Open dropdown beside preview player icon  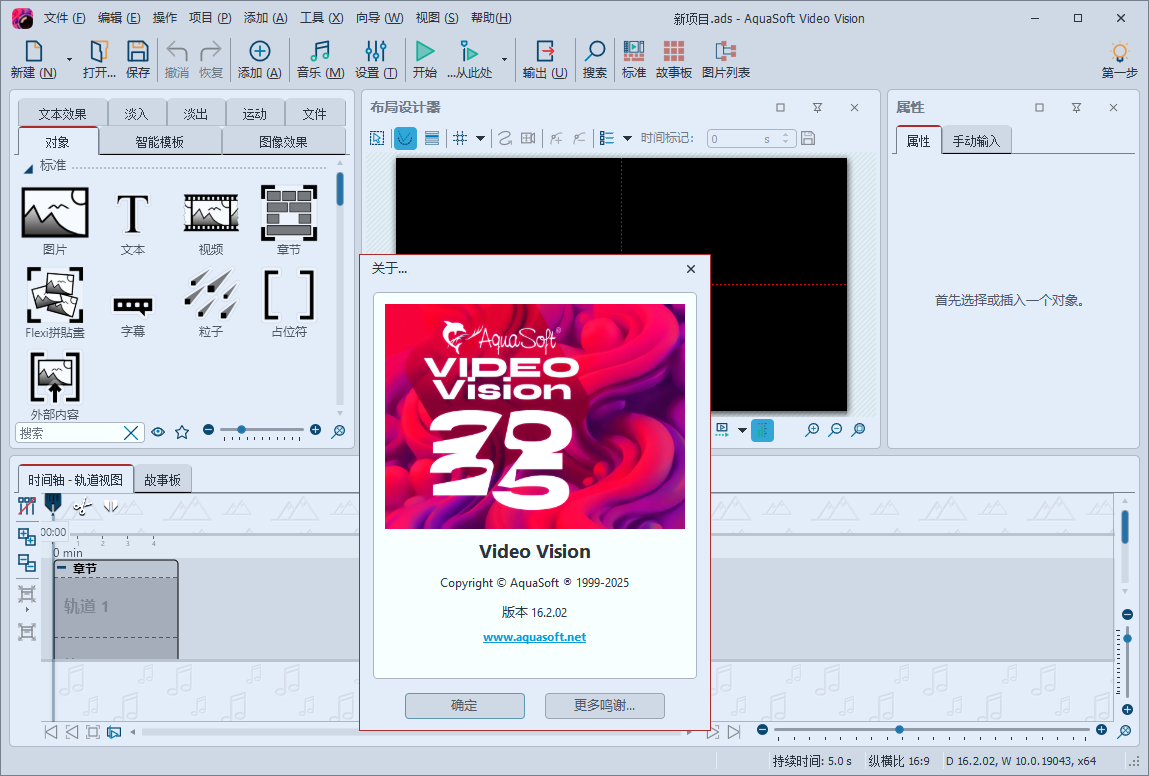742,430
